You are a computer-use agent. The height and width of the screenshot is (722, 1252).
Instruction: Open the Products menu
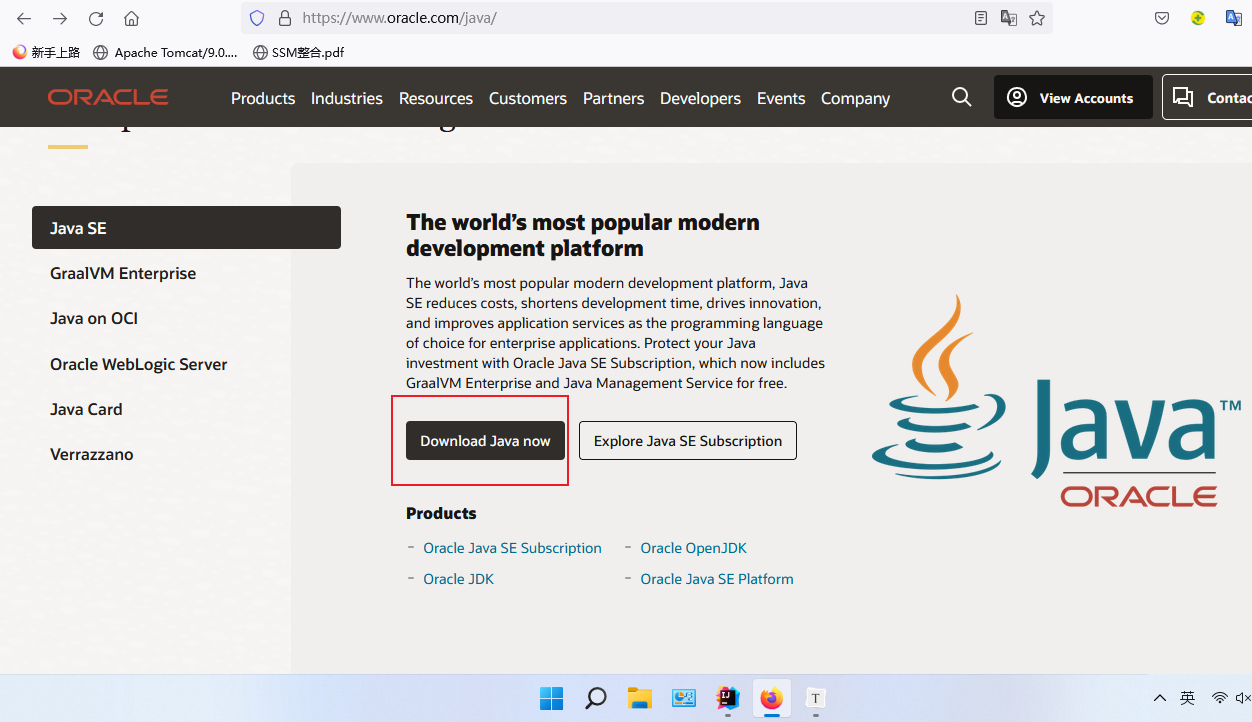[x=263, y=98]
